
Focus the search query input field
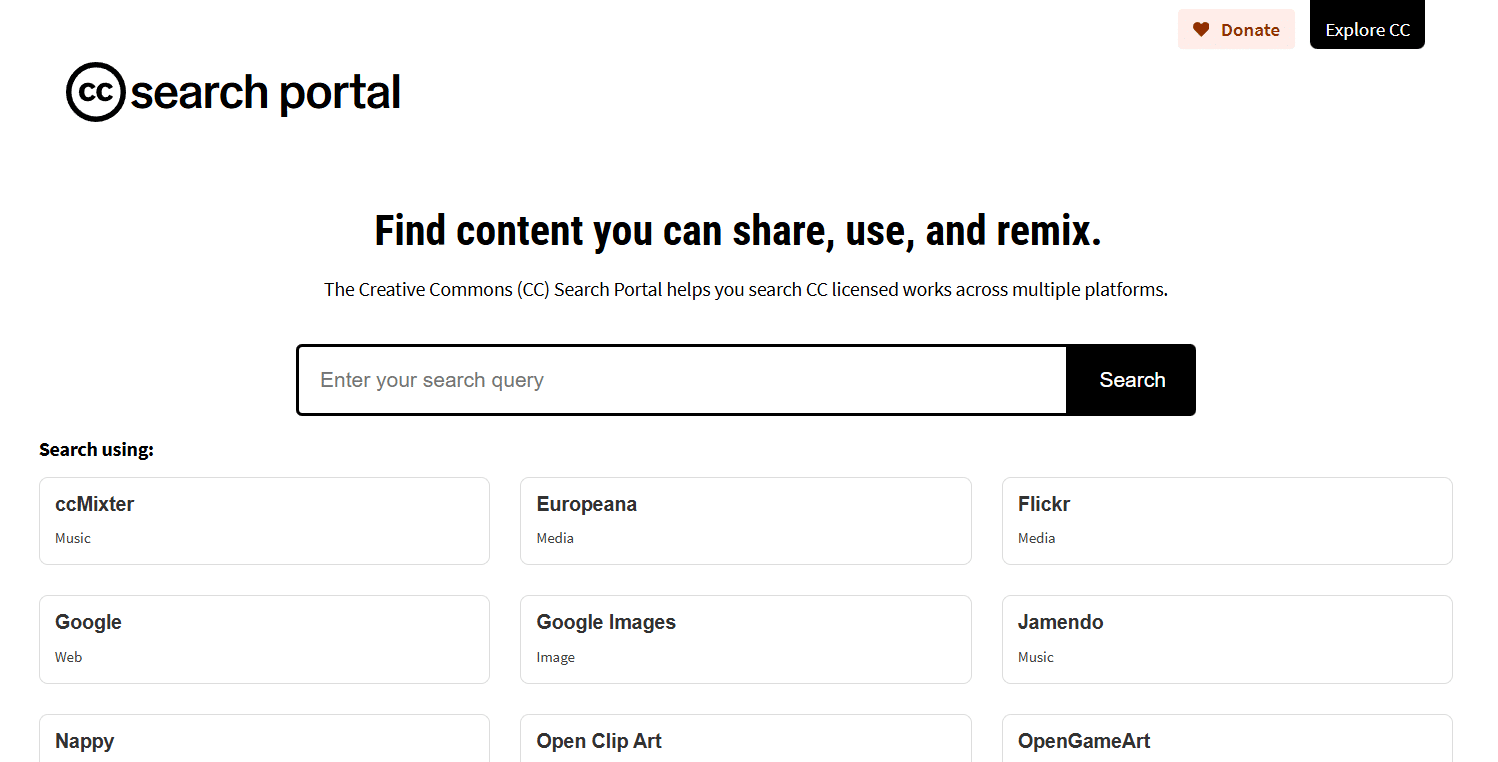pyautogui.click(x=683, y=380)
